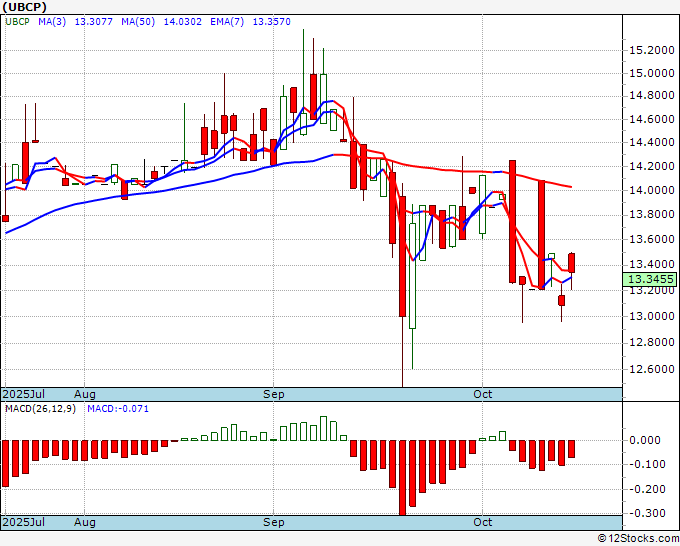The width and height of the screenshot is (680, 546).
Task: Click the MA(3) value 13.3077
Action: [93, 22]
